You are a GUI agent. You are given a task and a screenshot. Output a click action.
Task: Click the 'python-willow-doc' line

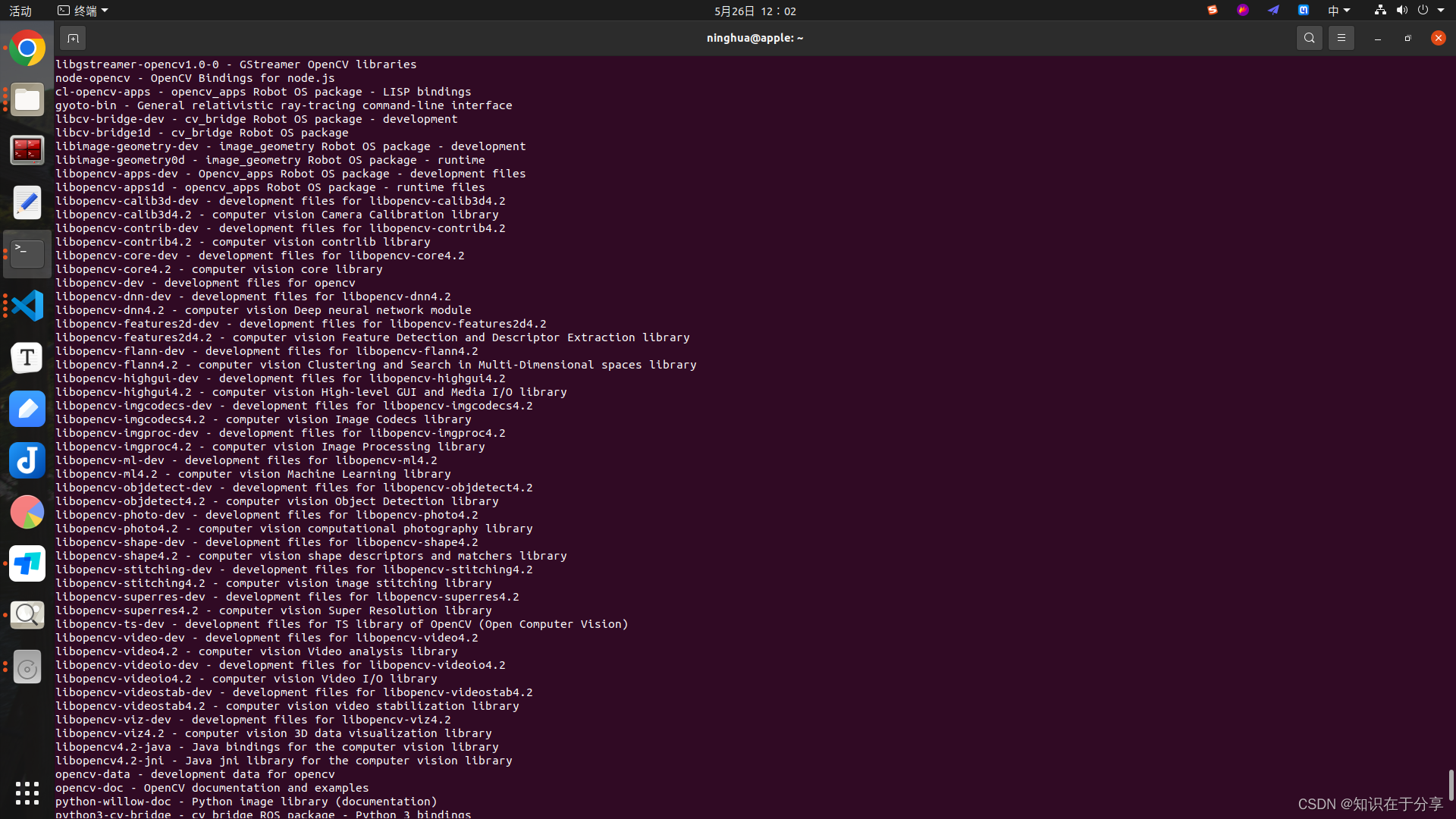click(x=246, y=802)
